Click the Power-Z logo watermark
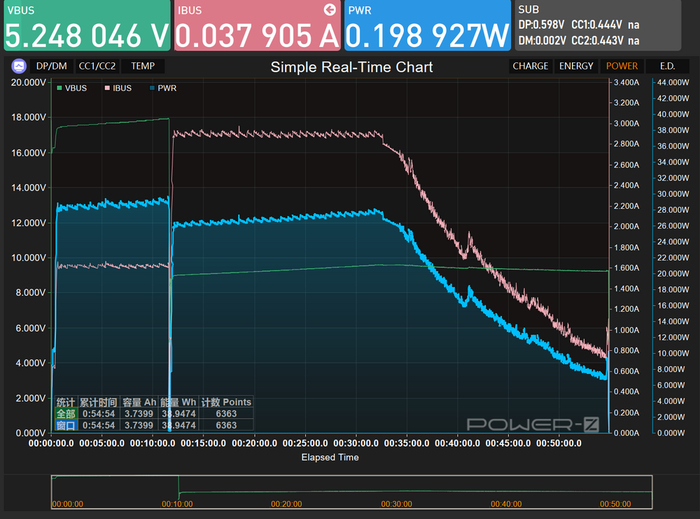Viewport: 700px width, 519px height. [533, 424]
